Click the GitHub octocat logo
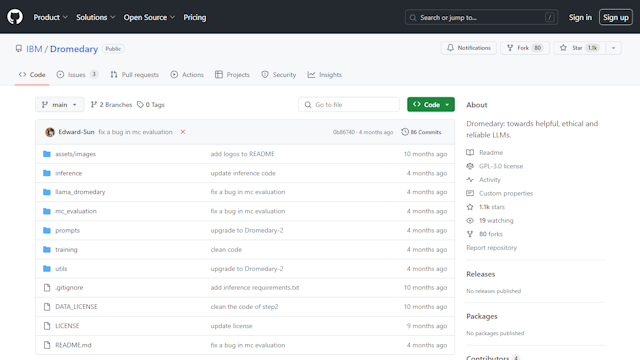 click(x=15, y=17)
